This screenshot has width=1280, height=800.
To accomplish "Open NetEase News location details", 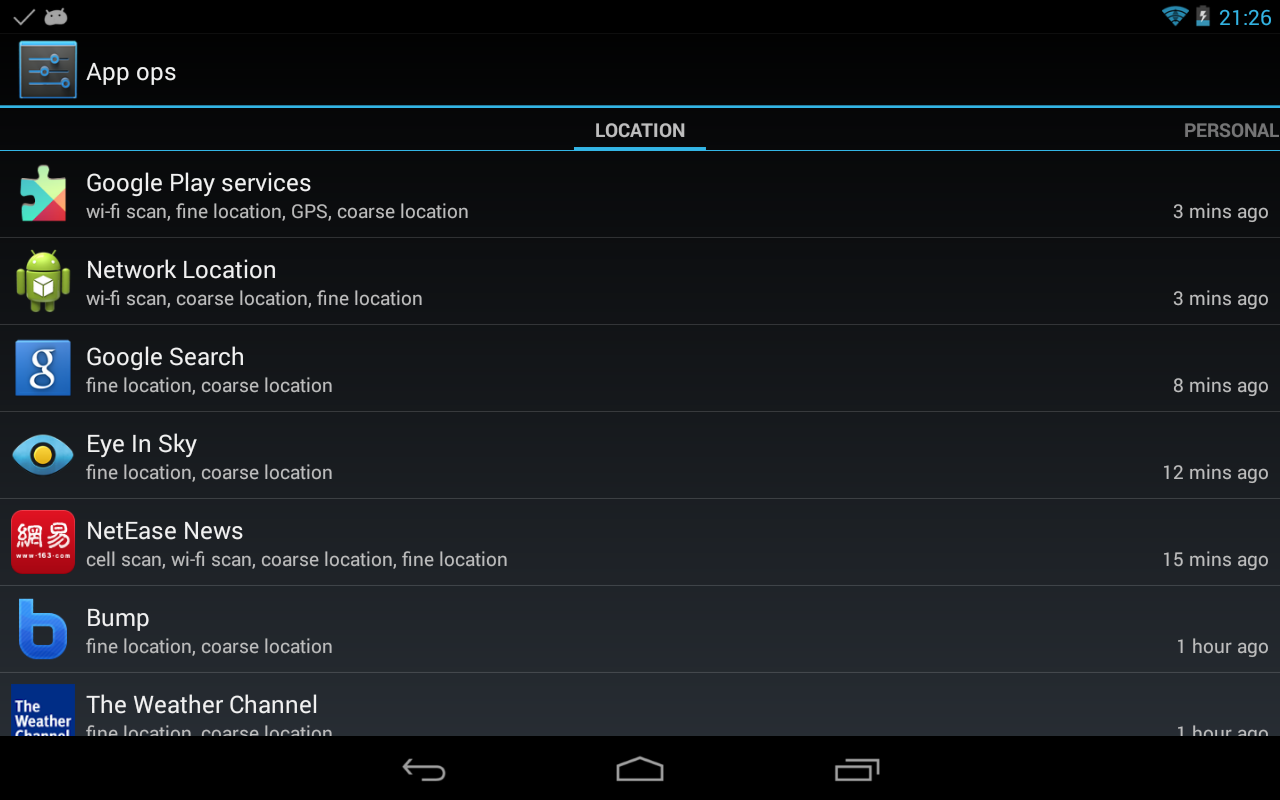I will click(x=640, y=542).
